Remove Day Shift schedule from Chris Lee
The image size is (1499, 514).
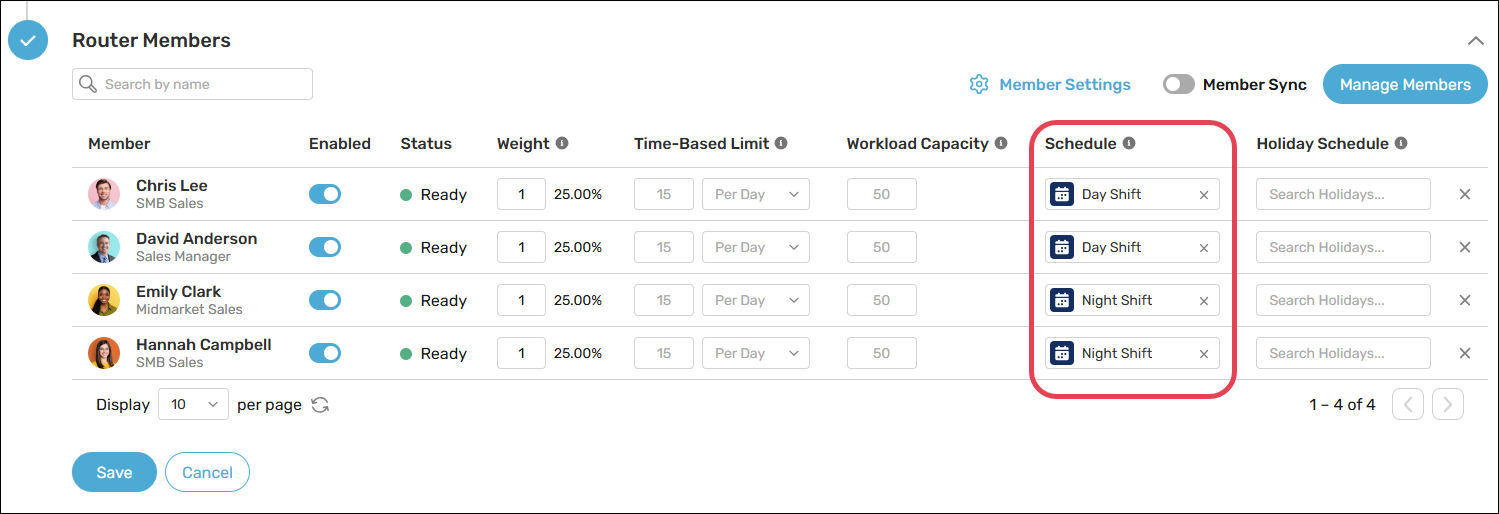[1204, 195]
